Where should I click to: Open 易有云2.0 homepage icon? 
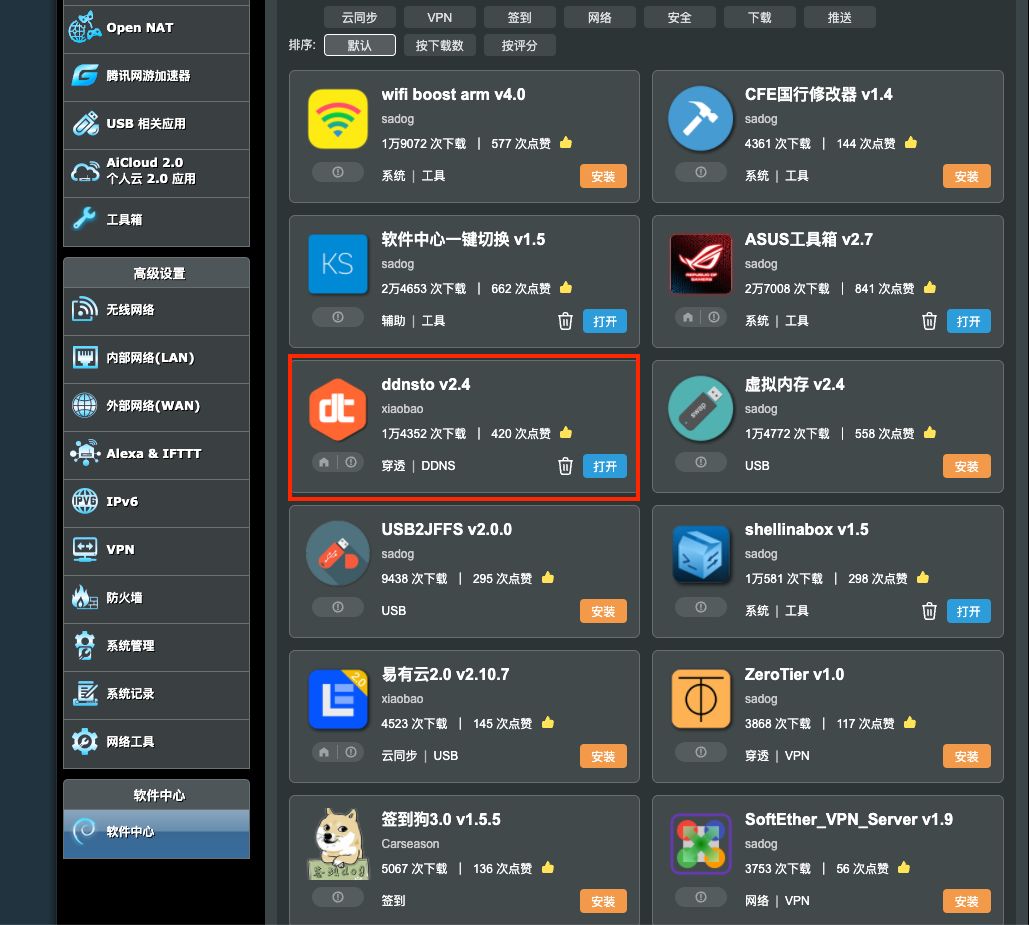coord(324,752)
